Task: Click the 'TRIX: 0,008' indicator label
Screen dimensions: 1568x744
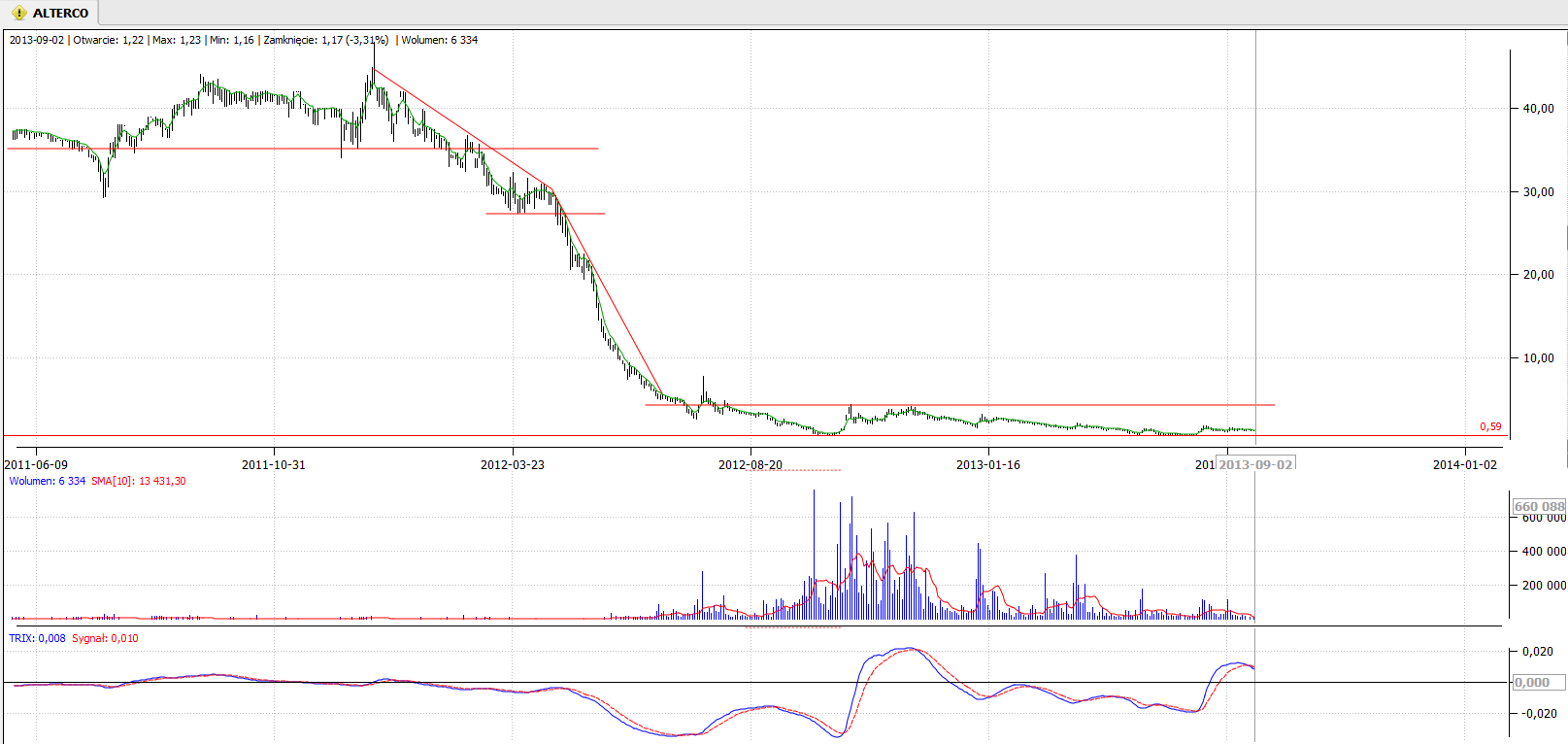Action: tap(38, 638)
